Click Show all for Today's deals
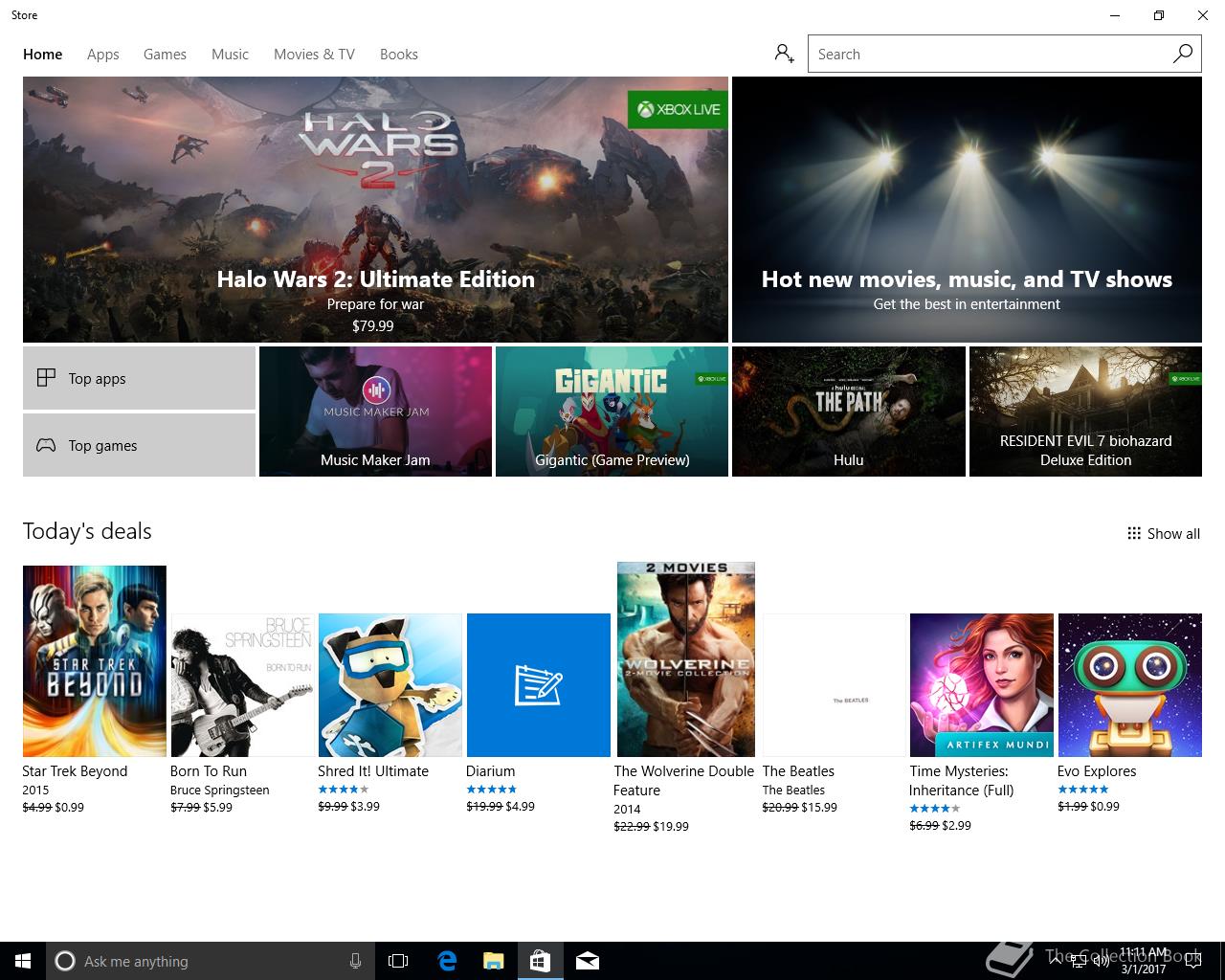Viewport: 1225px width, 980px height. pos(1164,533)
